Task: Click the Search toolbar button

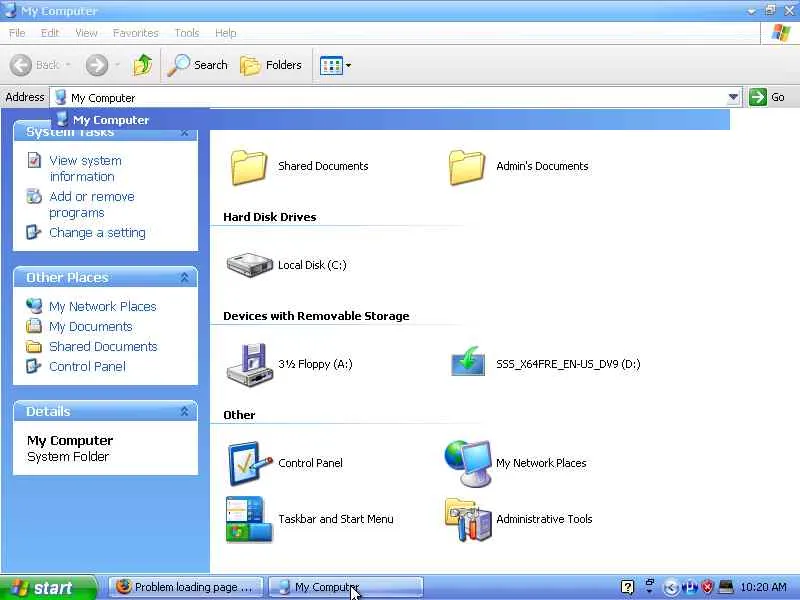Action: [x=197, y=65]
